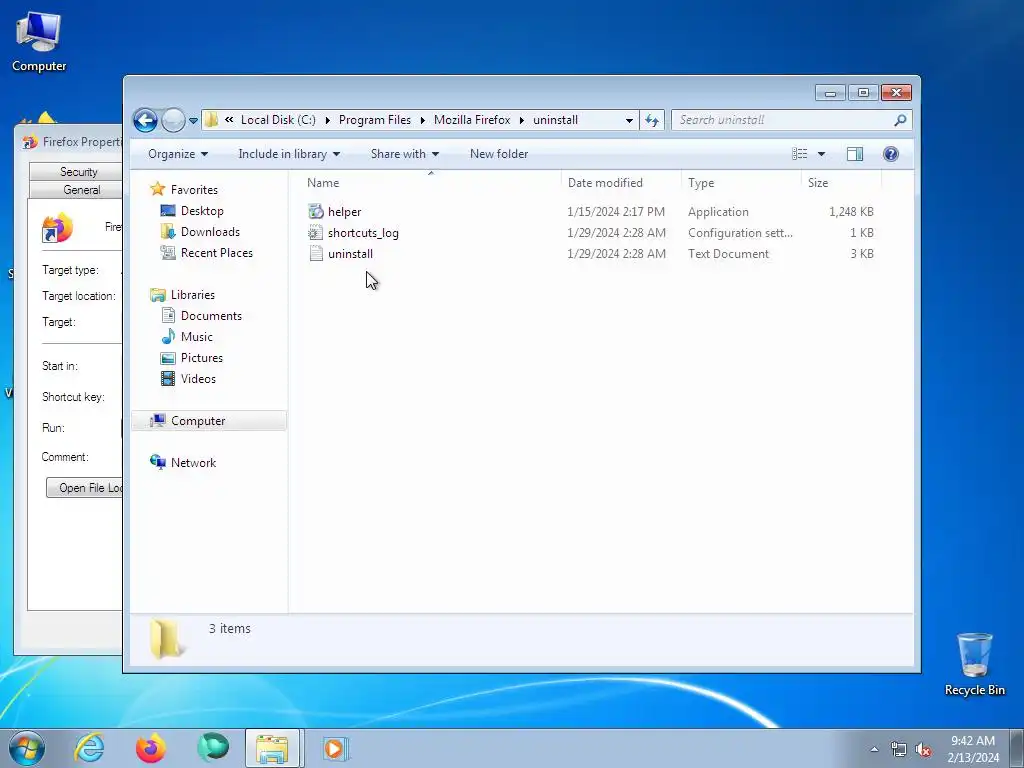Click the Computer desktop icon
1024x768 pixels.
(39, 42)
